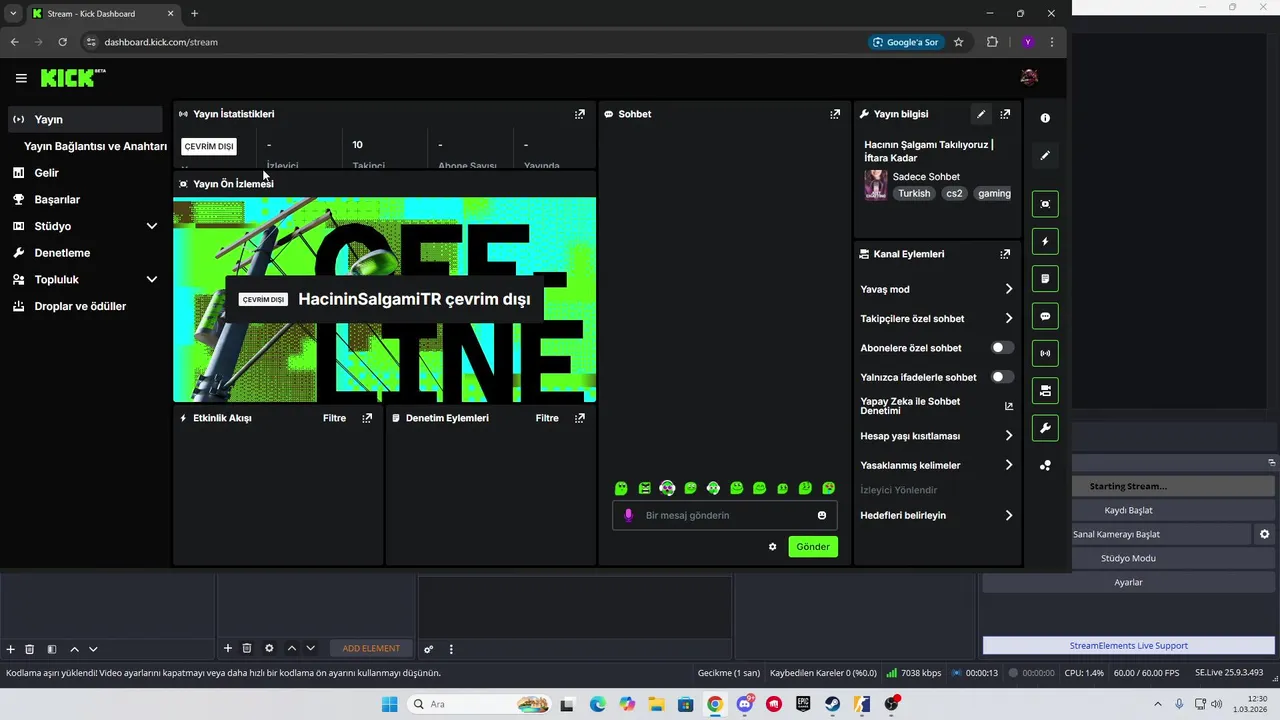This screenshot has height=720, width=1280.
Task: Open Hesap yaşı kısıtlaması options
Action: click(1008, 436)
